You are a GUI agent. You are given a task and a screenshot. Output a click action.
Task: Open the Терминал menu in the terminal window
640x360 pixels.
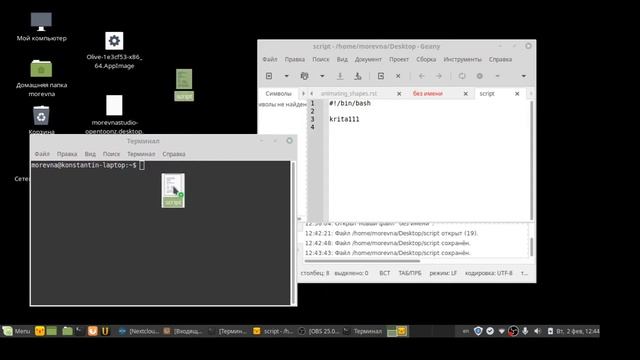[x=141, y=154]
